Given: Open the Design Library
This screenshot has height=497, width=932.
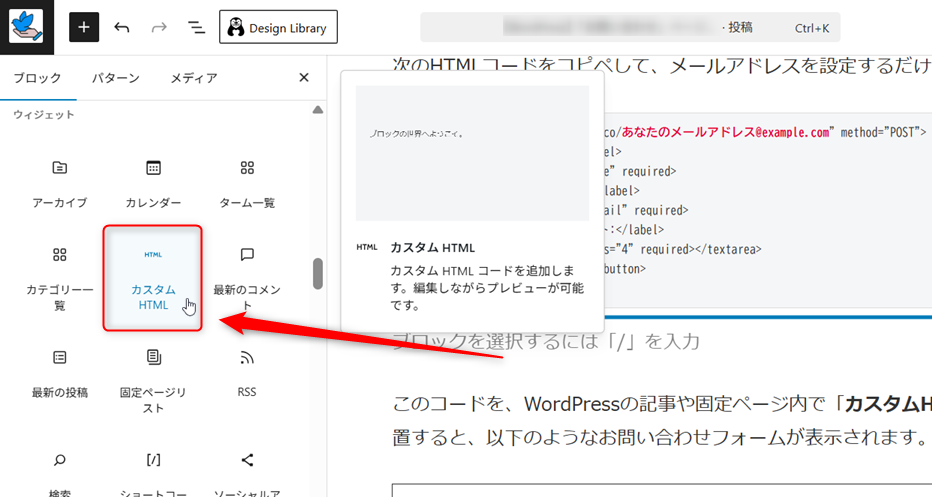Looking at the screenshot, I should point(278,27).
